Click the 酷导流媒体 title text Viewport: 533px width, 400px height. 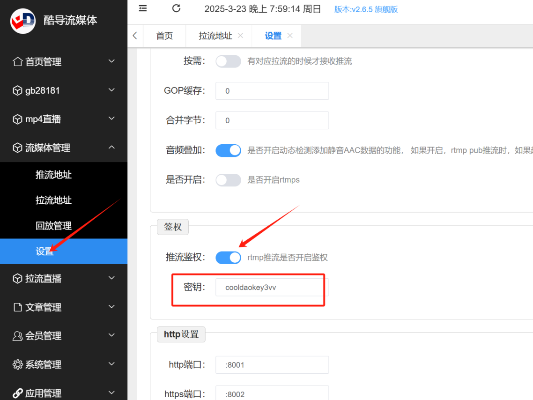click(x=70, y=20)
